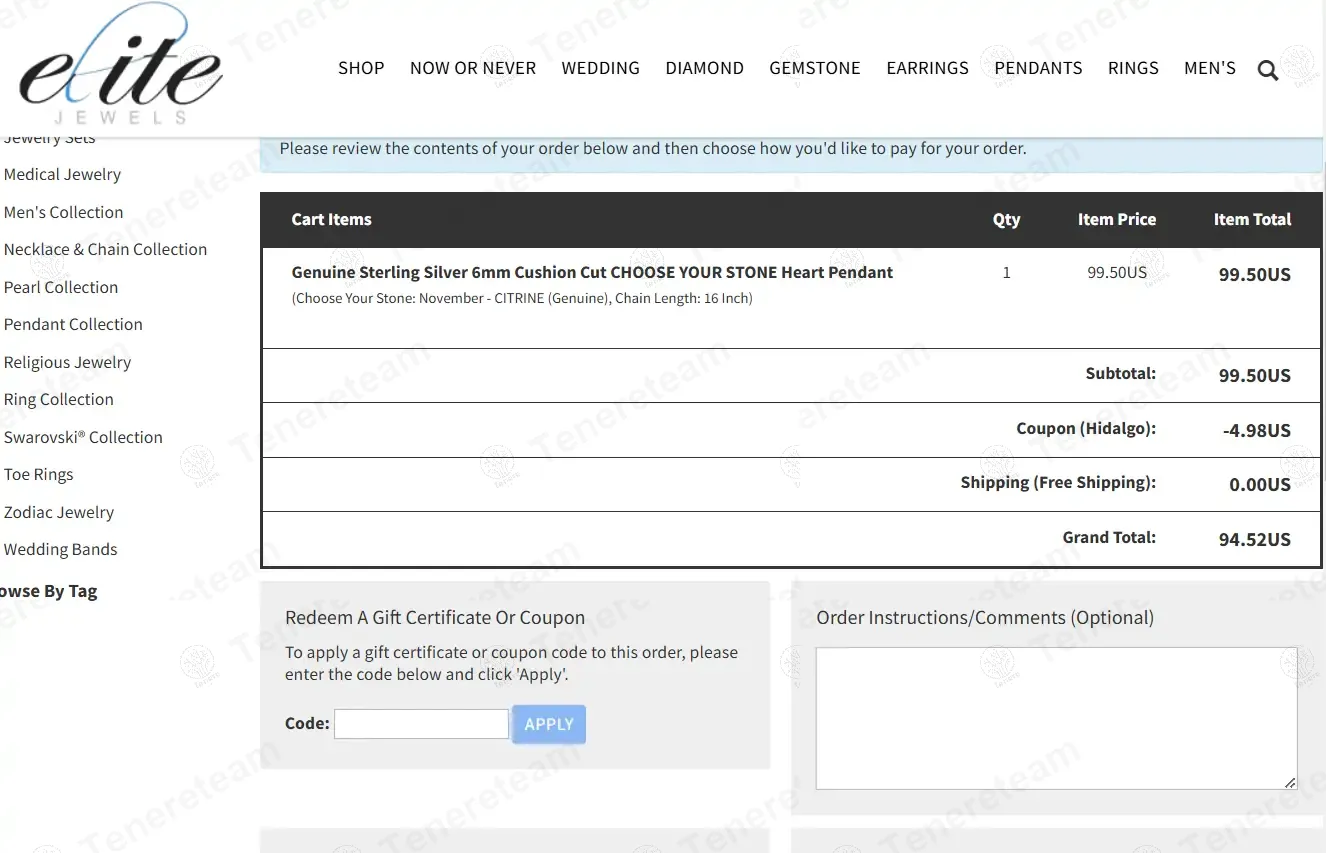The image size is (1326, 853).
Task: Select the item price 99.50US cell
Action: [x=1117, y=272]
